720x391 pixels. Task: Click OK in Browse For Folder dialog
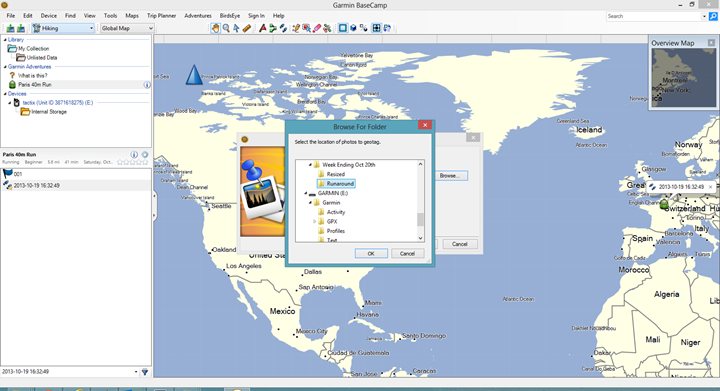(x=371, y=253)
